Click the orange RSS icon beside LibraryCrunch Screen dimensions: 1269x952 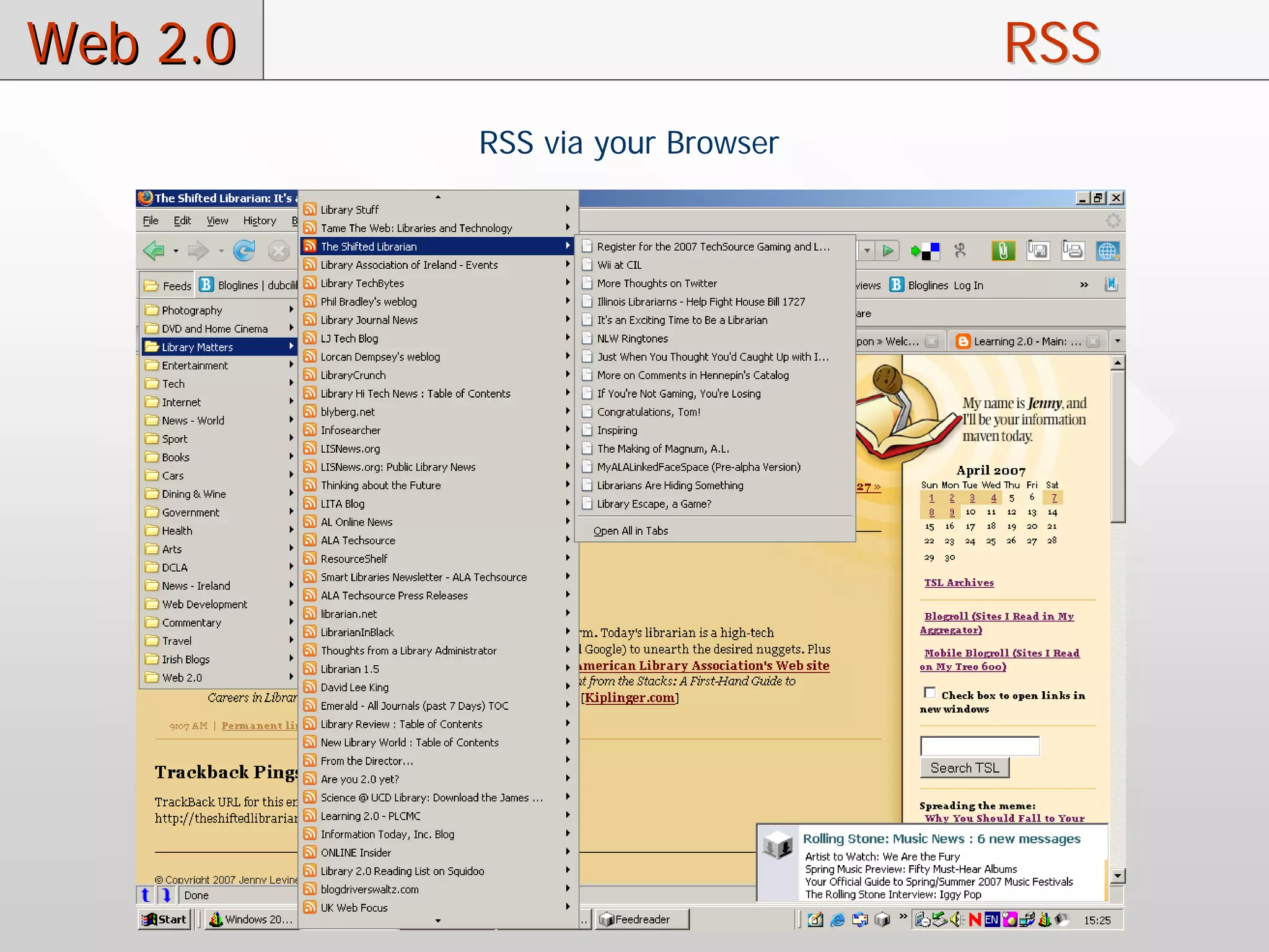click(310, 375)
